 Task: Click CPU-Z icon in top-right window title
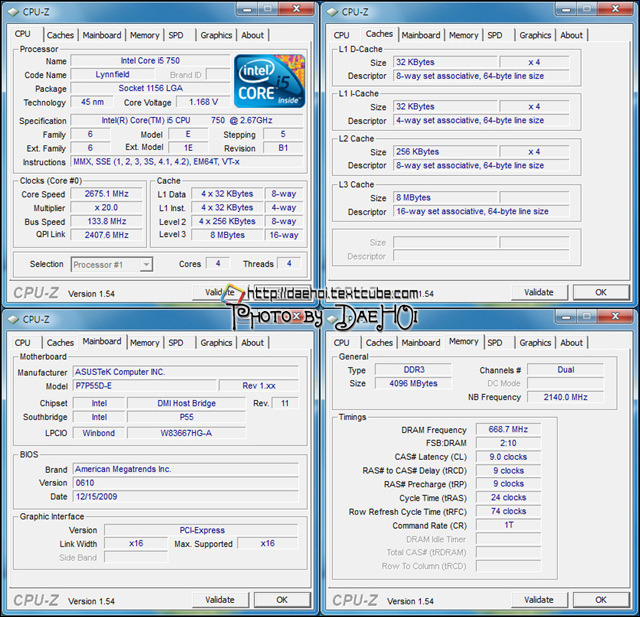point(332,12)
